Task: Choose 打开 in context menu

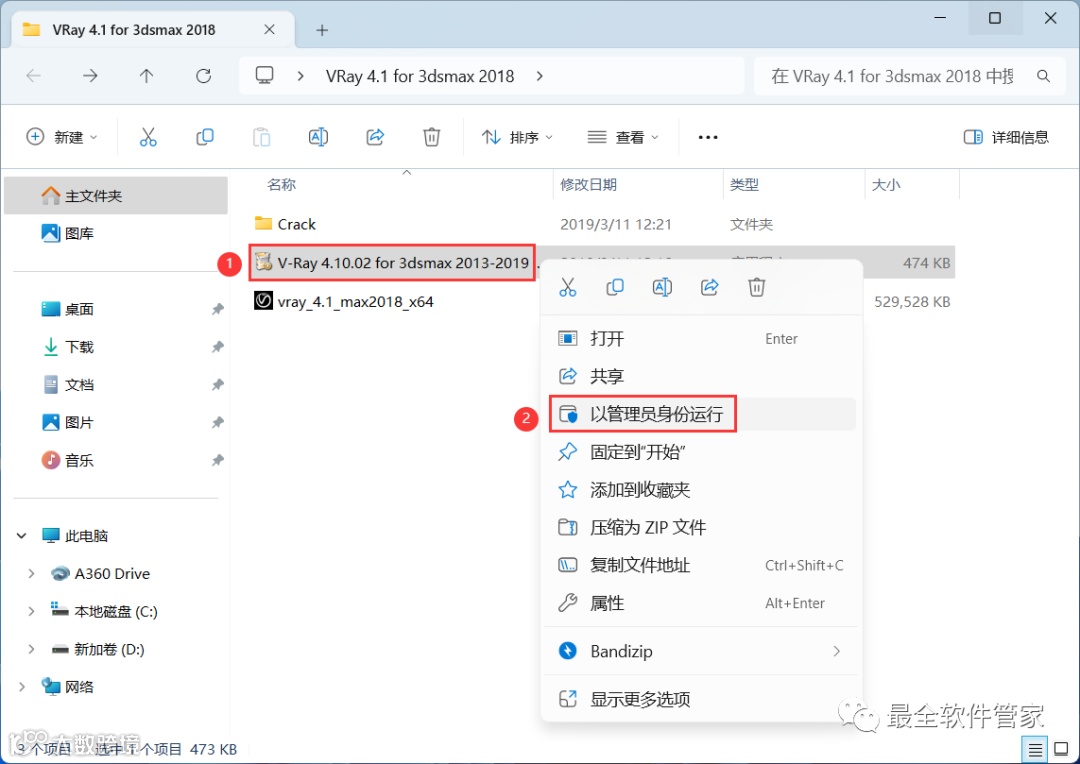Action: click(x=702, y=338)
